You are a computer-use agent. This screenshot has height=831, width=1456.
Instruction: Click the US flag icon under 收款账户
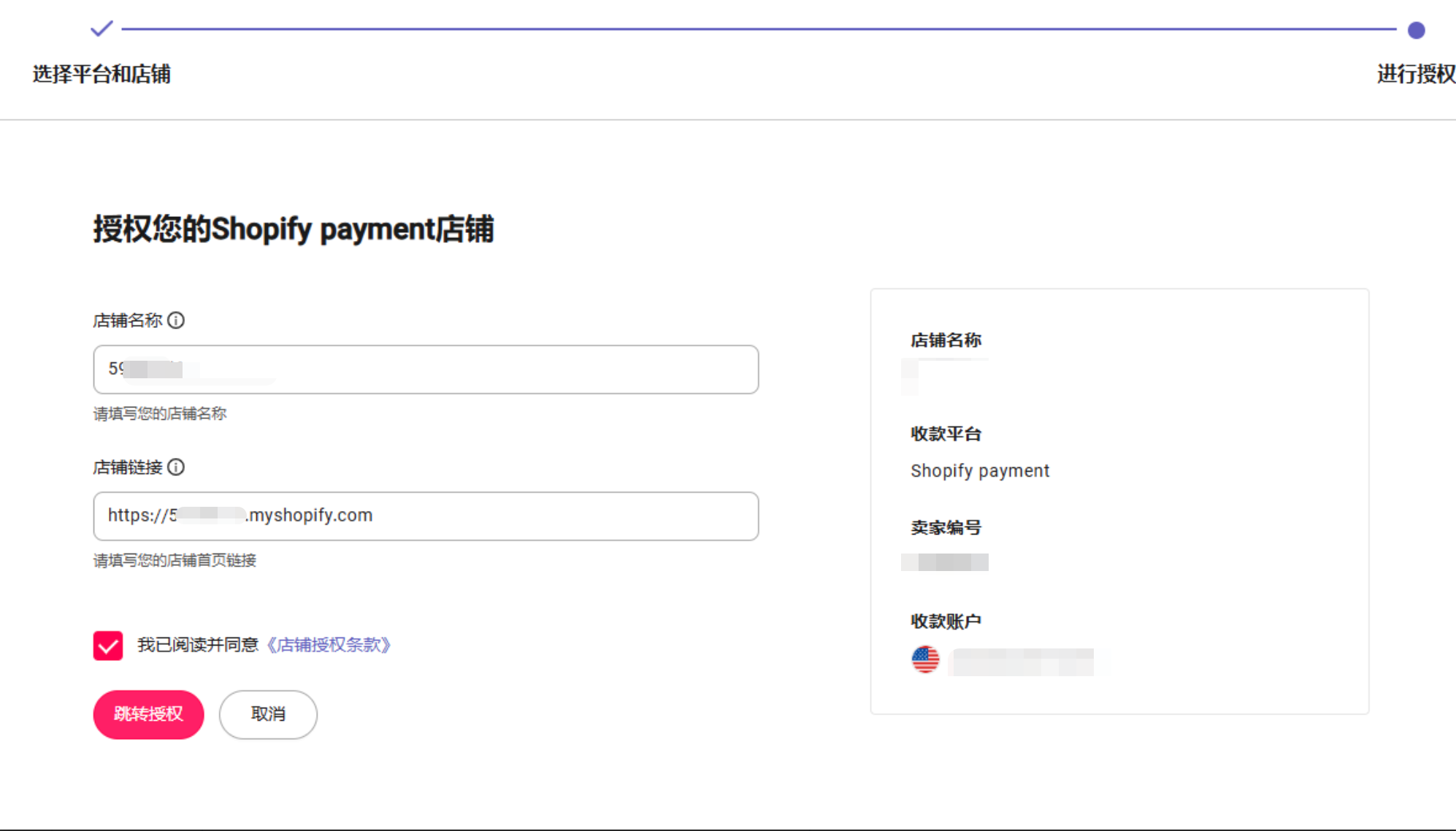coord(925,660)
